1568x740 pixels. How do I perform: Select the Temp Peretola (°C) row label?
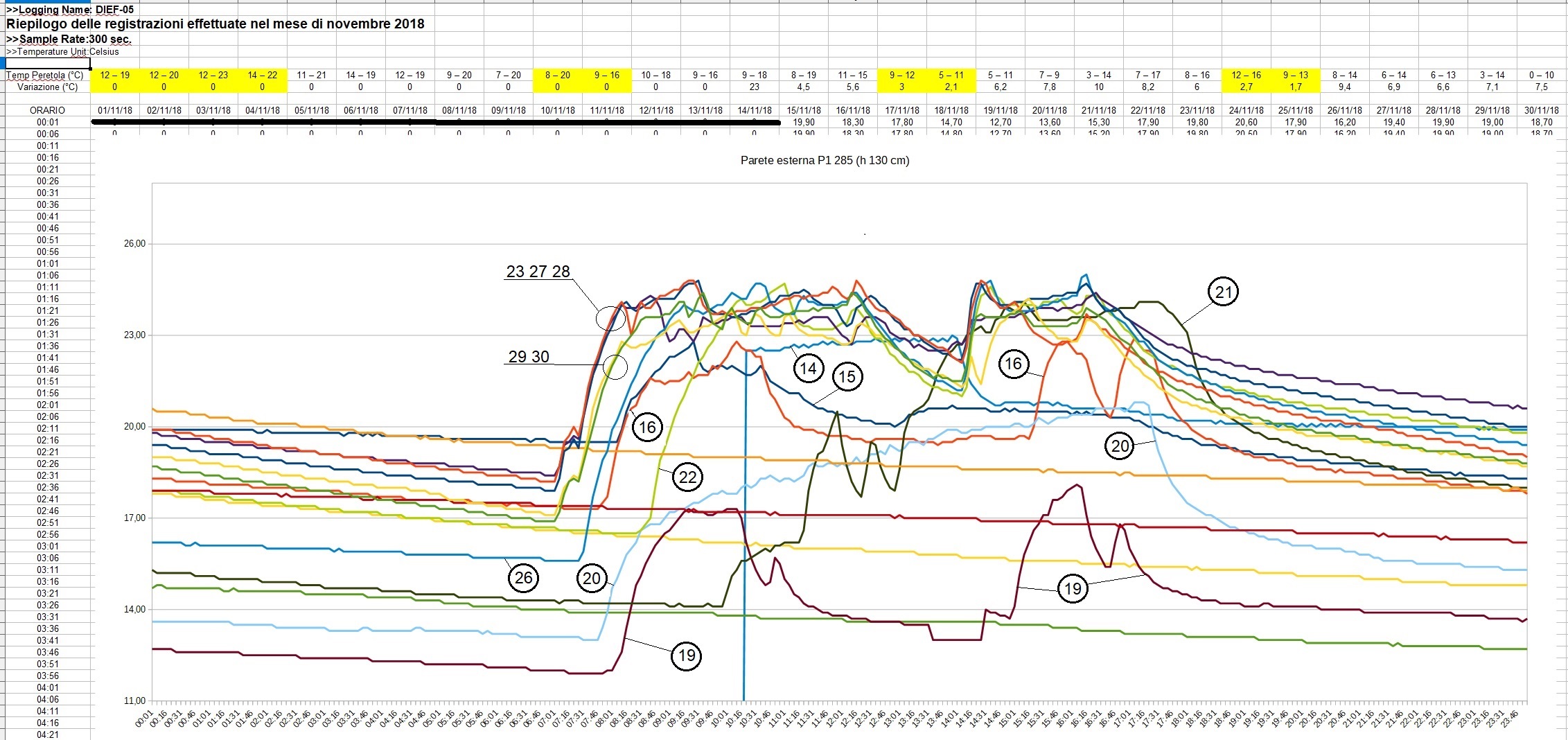[x=46, y=75]
